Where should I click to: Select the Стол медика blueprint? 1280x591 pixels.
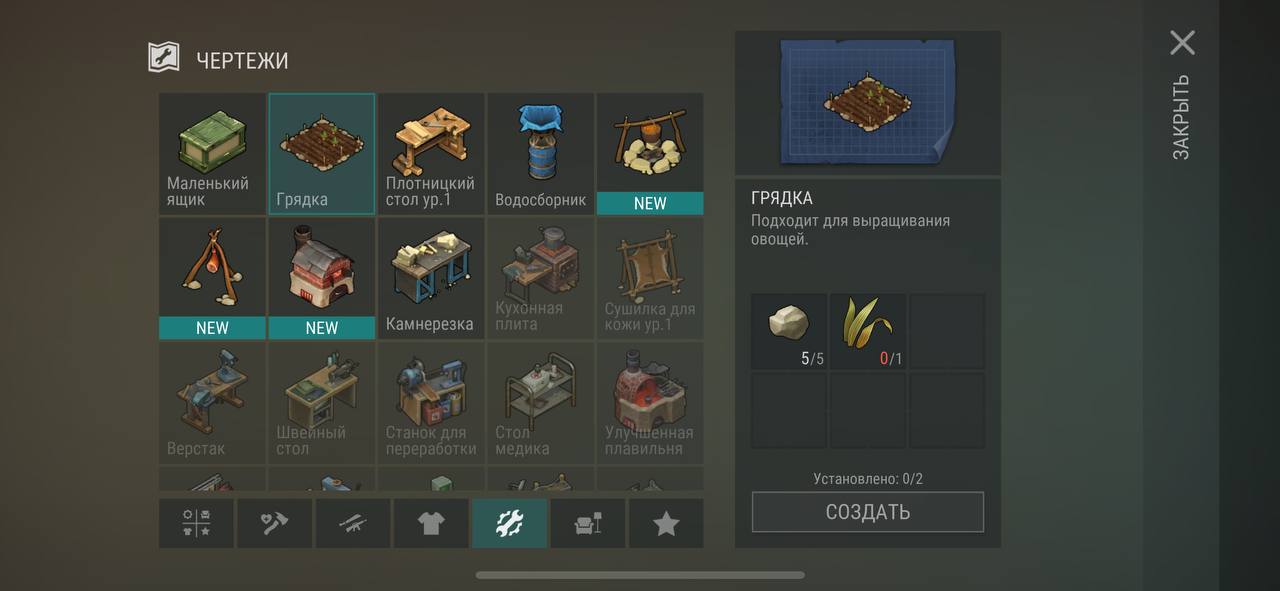[540, 403]
